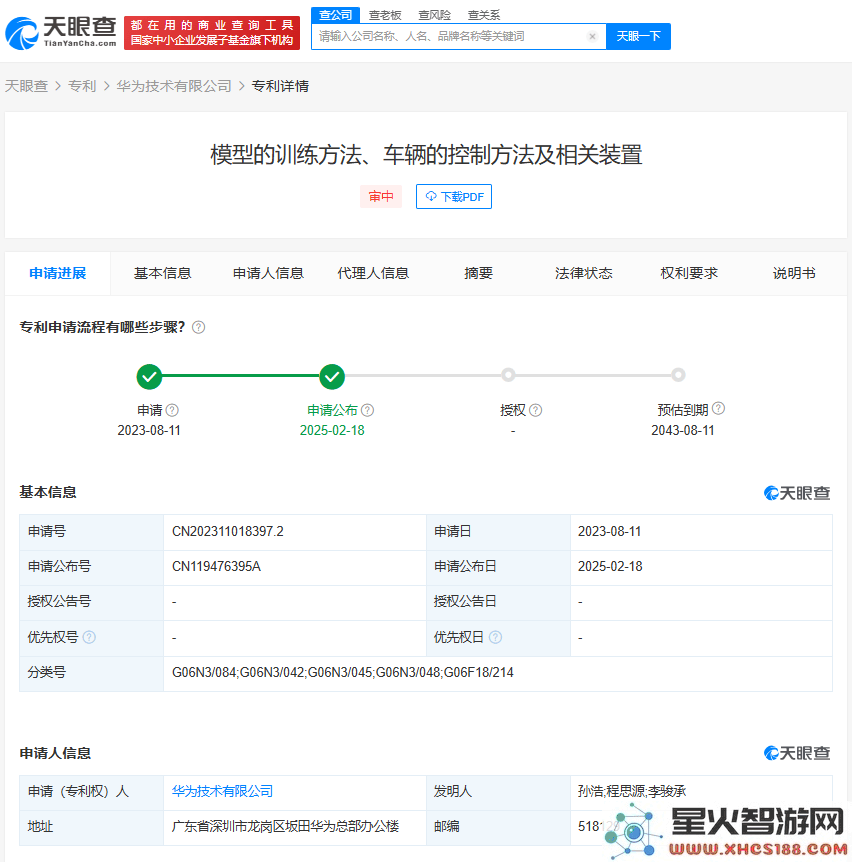The image size is (852, 862).
Task: Go to 专利 breadcrumb link
Action: coord(82,86)
